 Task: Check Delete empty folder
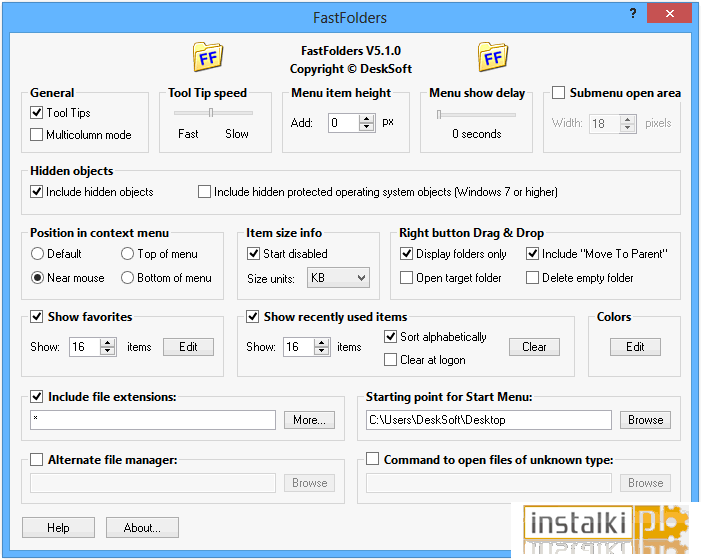pos(532,278)
